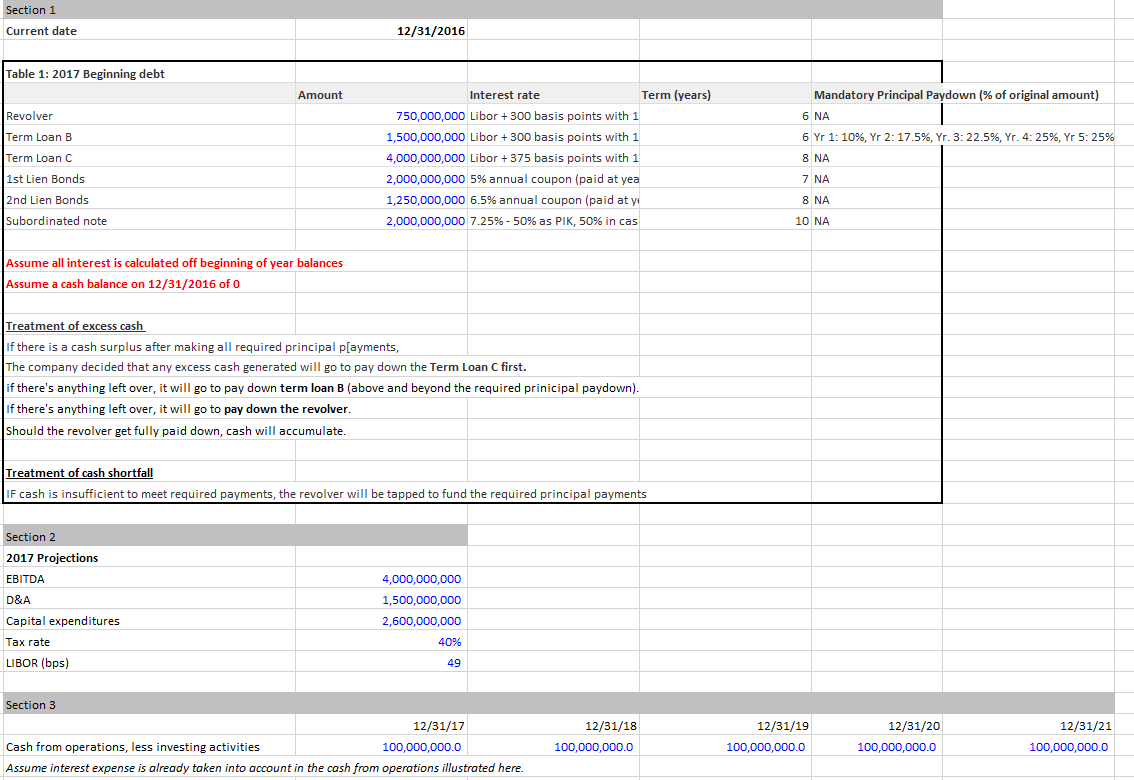Screen dimensions: 1134x780
Task: Select the 7.25% PIK interest rate cell
Action: pyautogui.click(x=554, y=220)
